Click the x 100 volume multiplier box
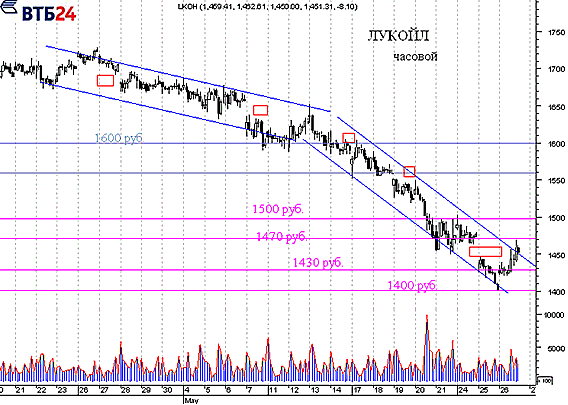This screenshot has height=405, width=568. pyautogui.click(x=545, y=380)
